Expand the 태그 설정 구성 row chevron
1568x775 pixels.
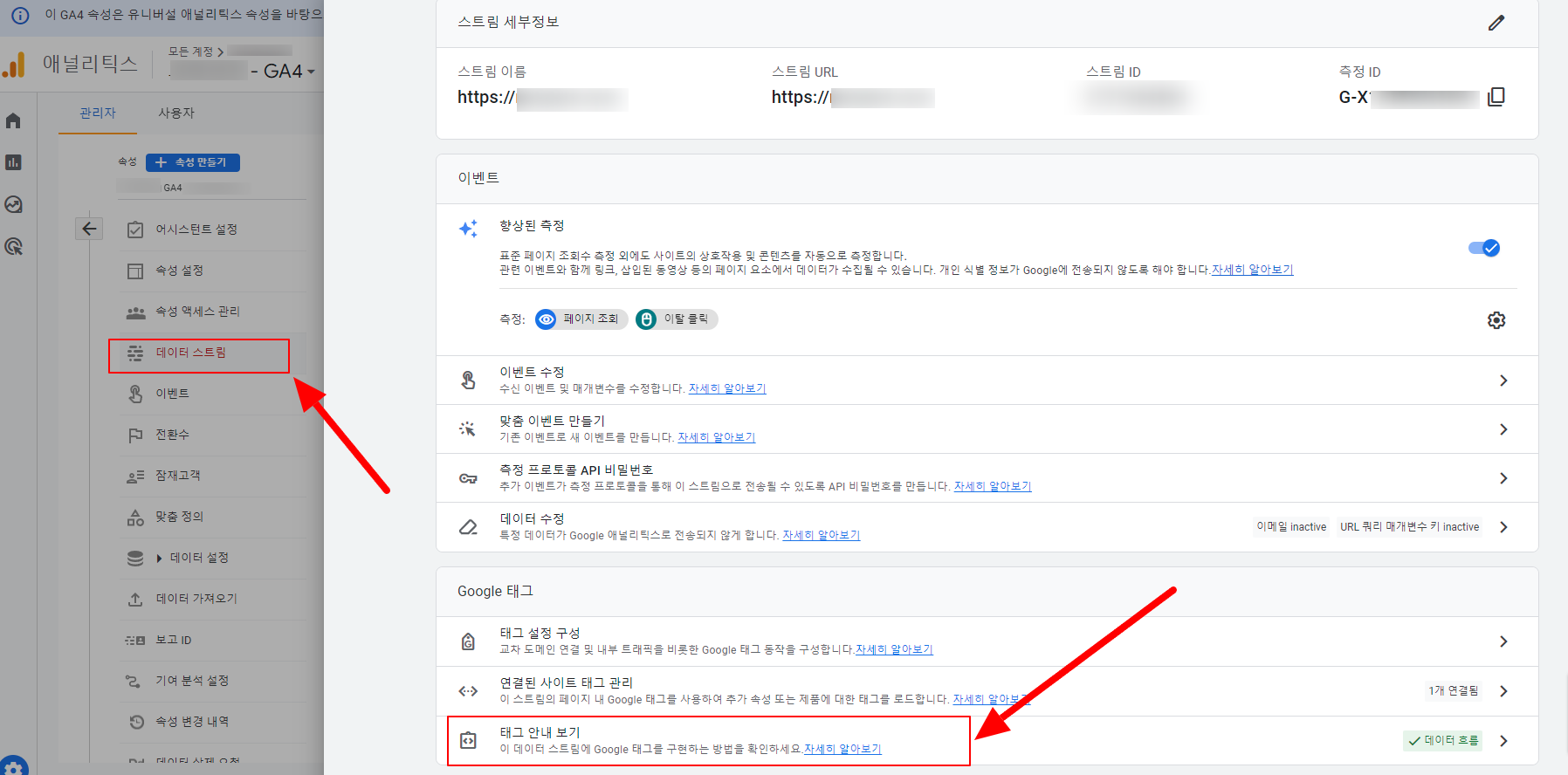(1503, 641)
